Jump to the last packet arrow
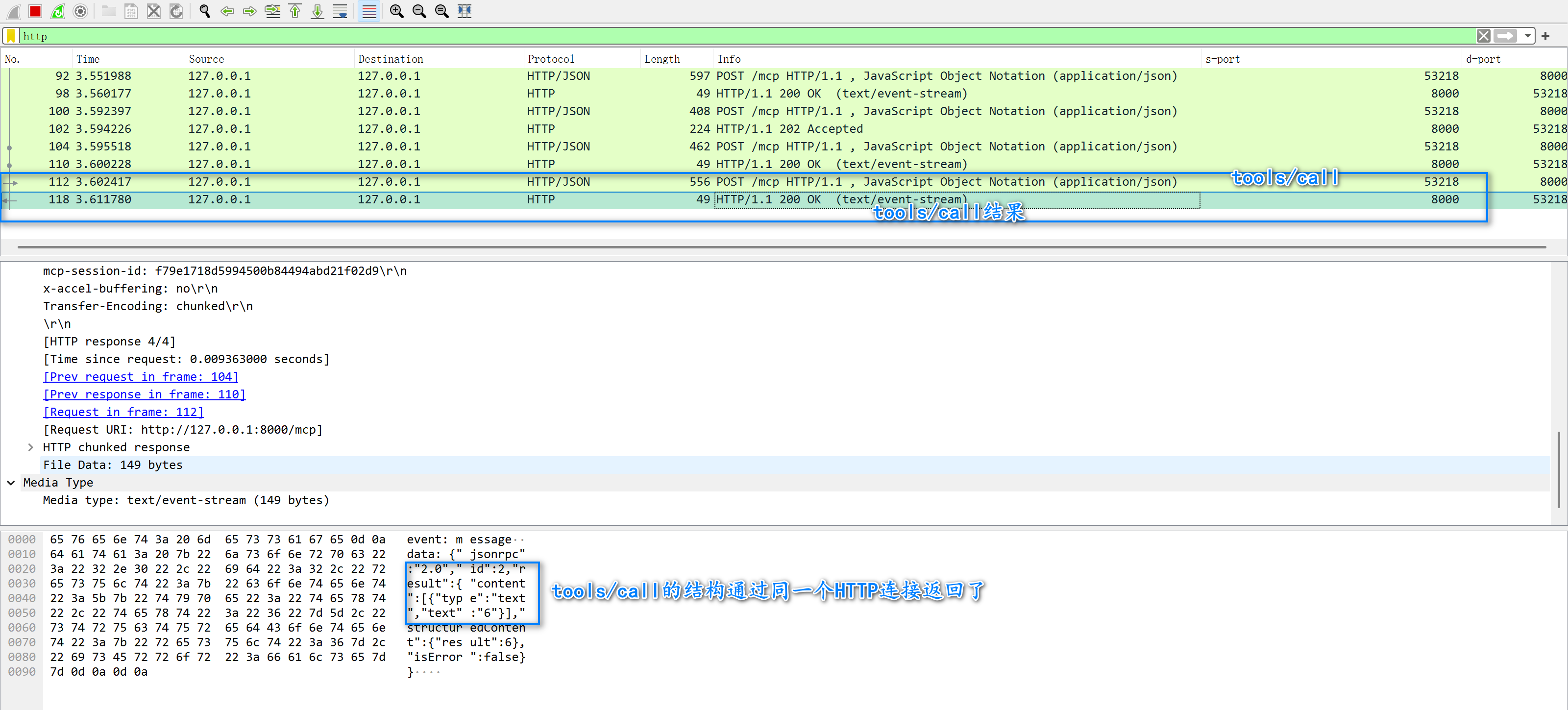 click(317, 11)
